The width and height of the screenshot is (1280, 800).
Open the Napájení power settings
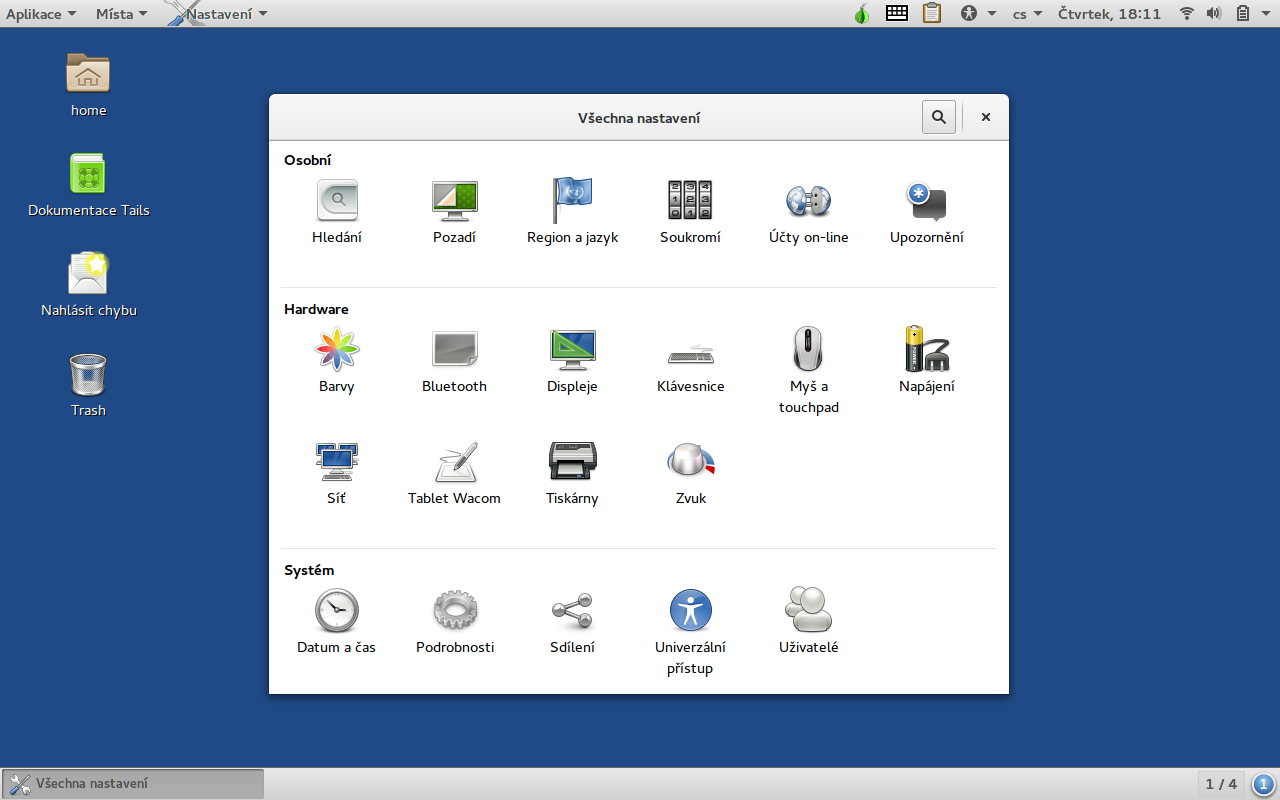(927, 361)
